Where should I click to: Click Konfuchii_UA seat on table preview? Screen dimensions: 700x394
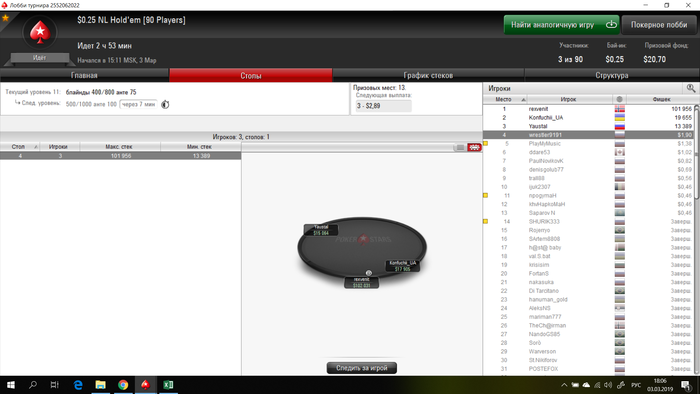pos(403,266)
